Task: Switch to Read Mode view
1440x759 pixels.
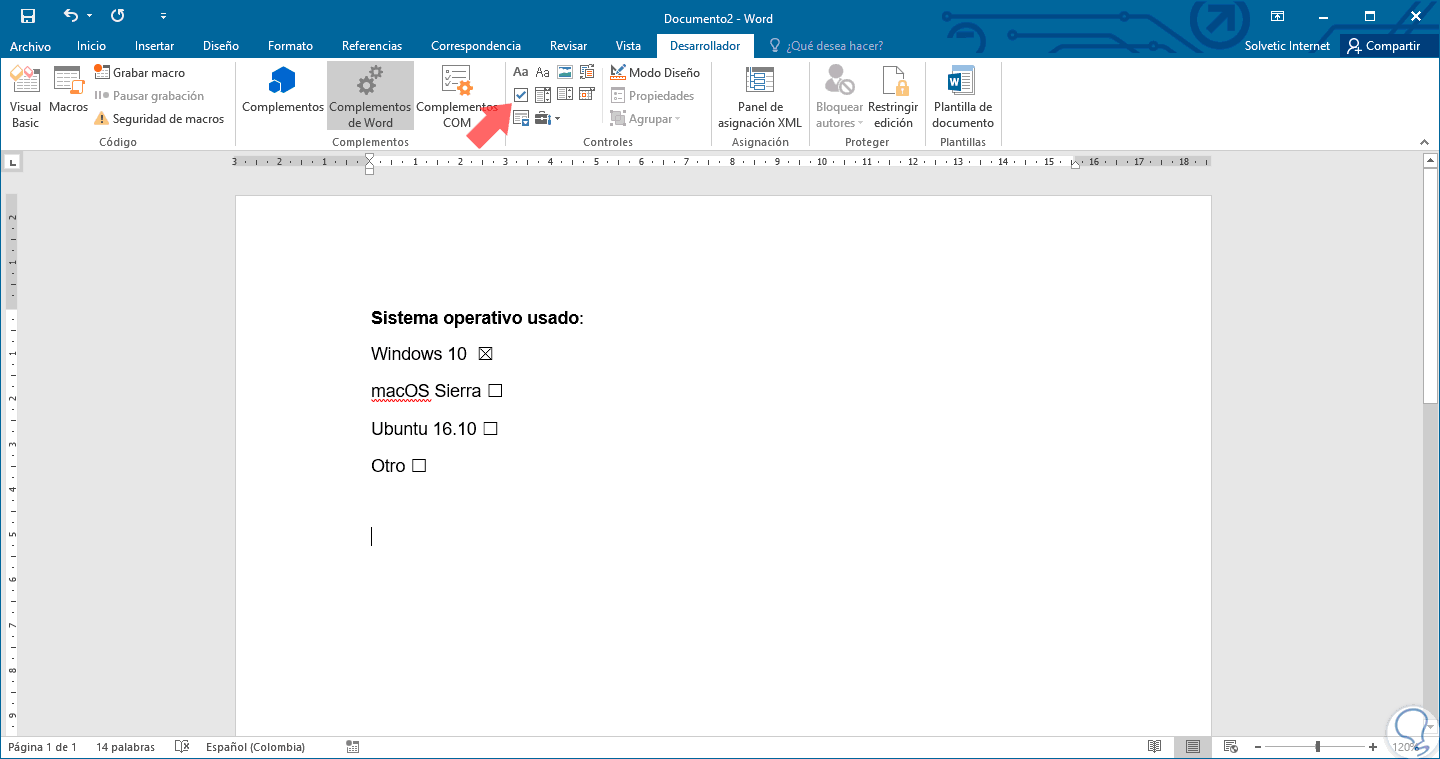Action: 1155,747
